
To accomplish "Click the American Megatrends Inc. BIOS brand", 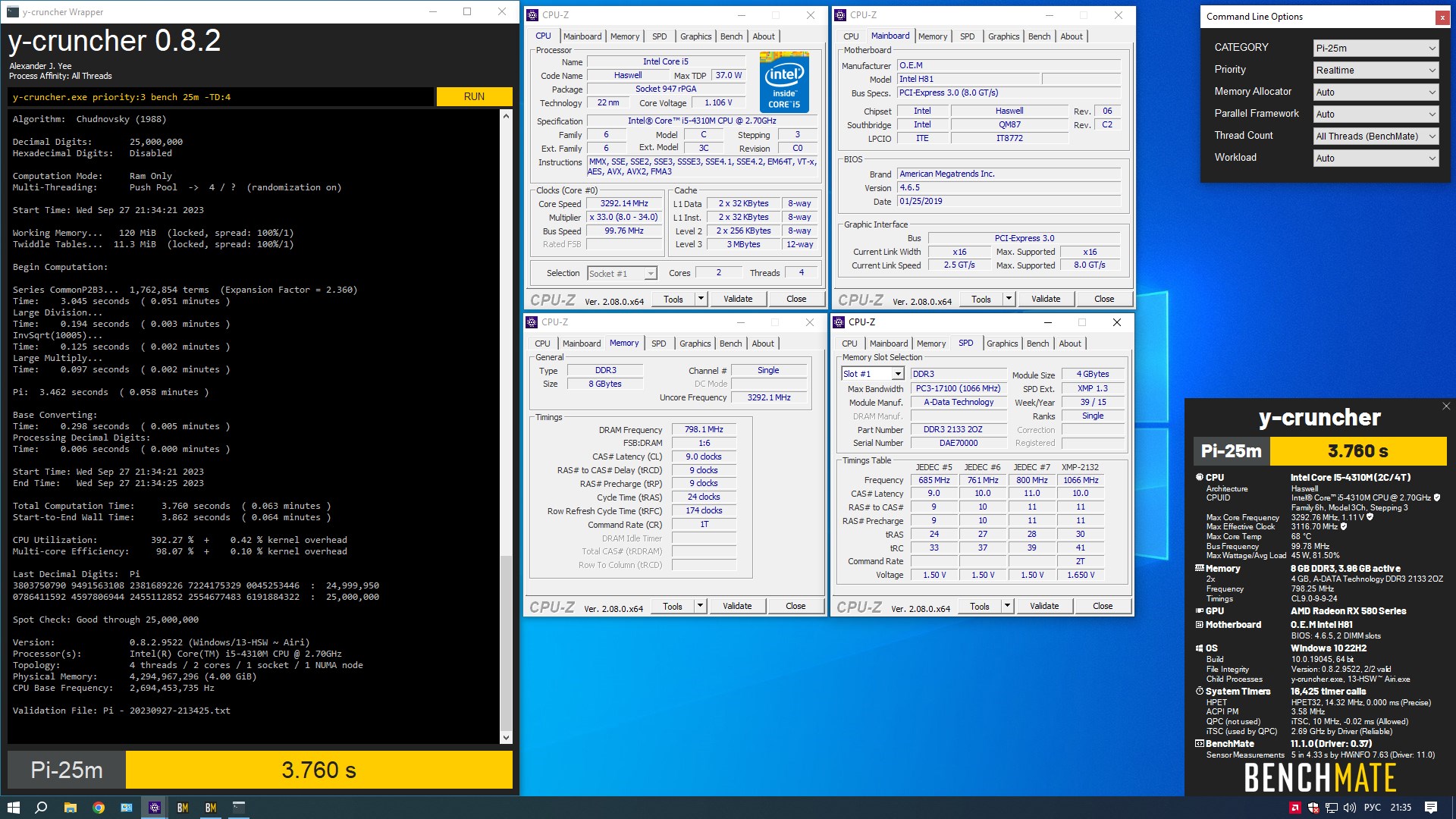I will pos(1009,174).
